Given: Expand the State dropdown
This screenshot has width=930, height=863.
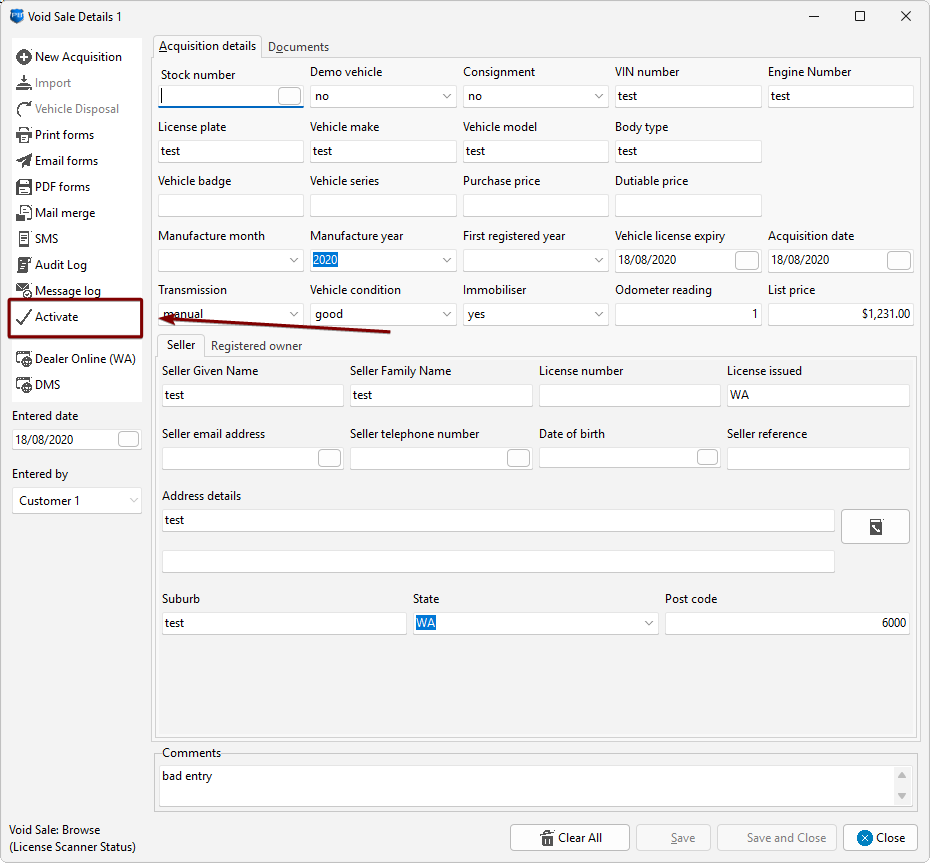Looking at the screenshot, I should point(649,623).
